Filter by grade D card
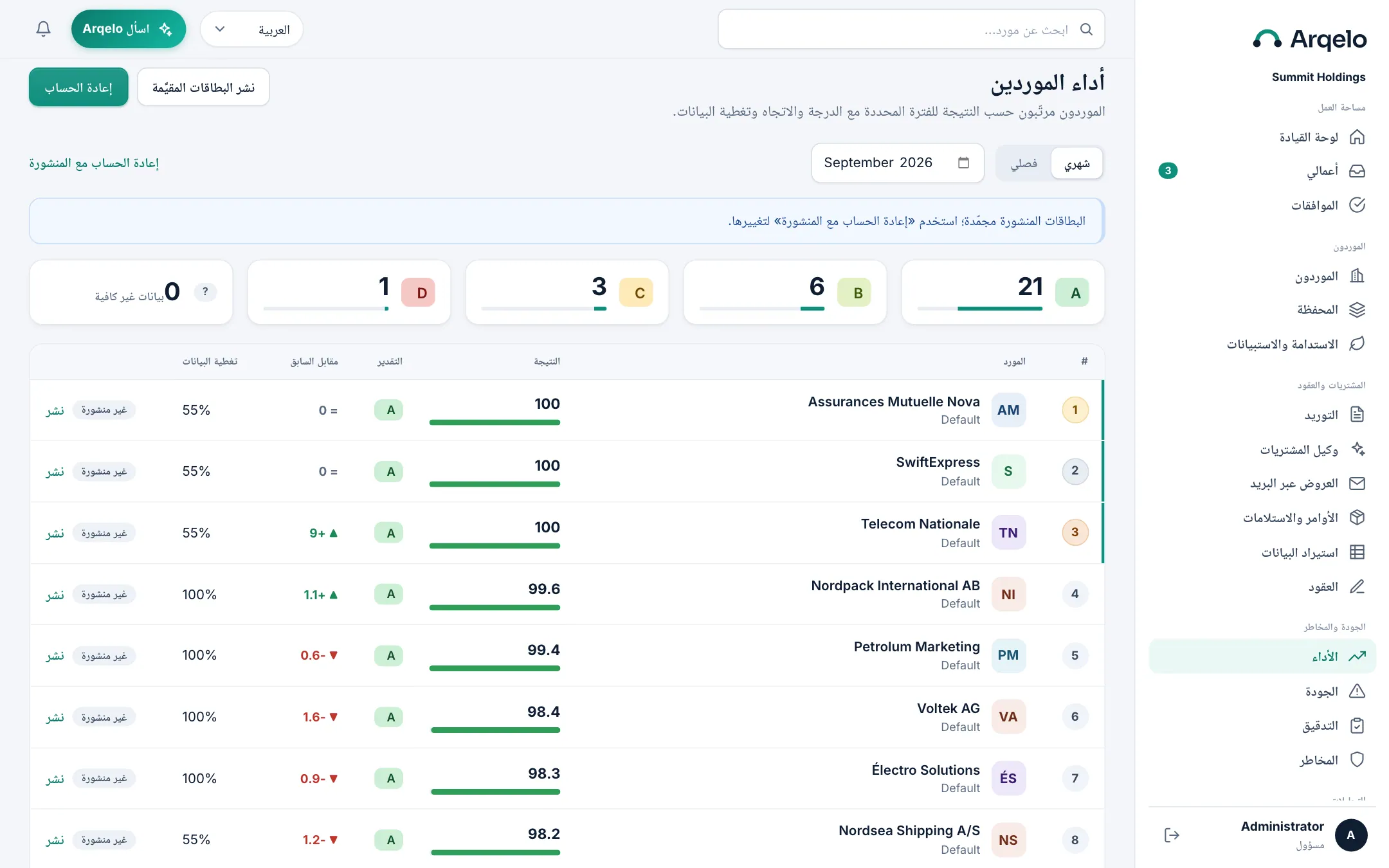Image resolution: width=1389 pixels, height=868 pixels. (349, 293)
